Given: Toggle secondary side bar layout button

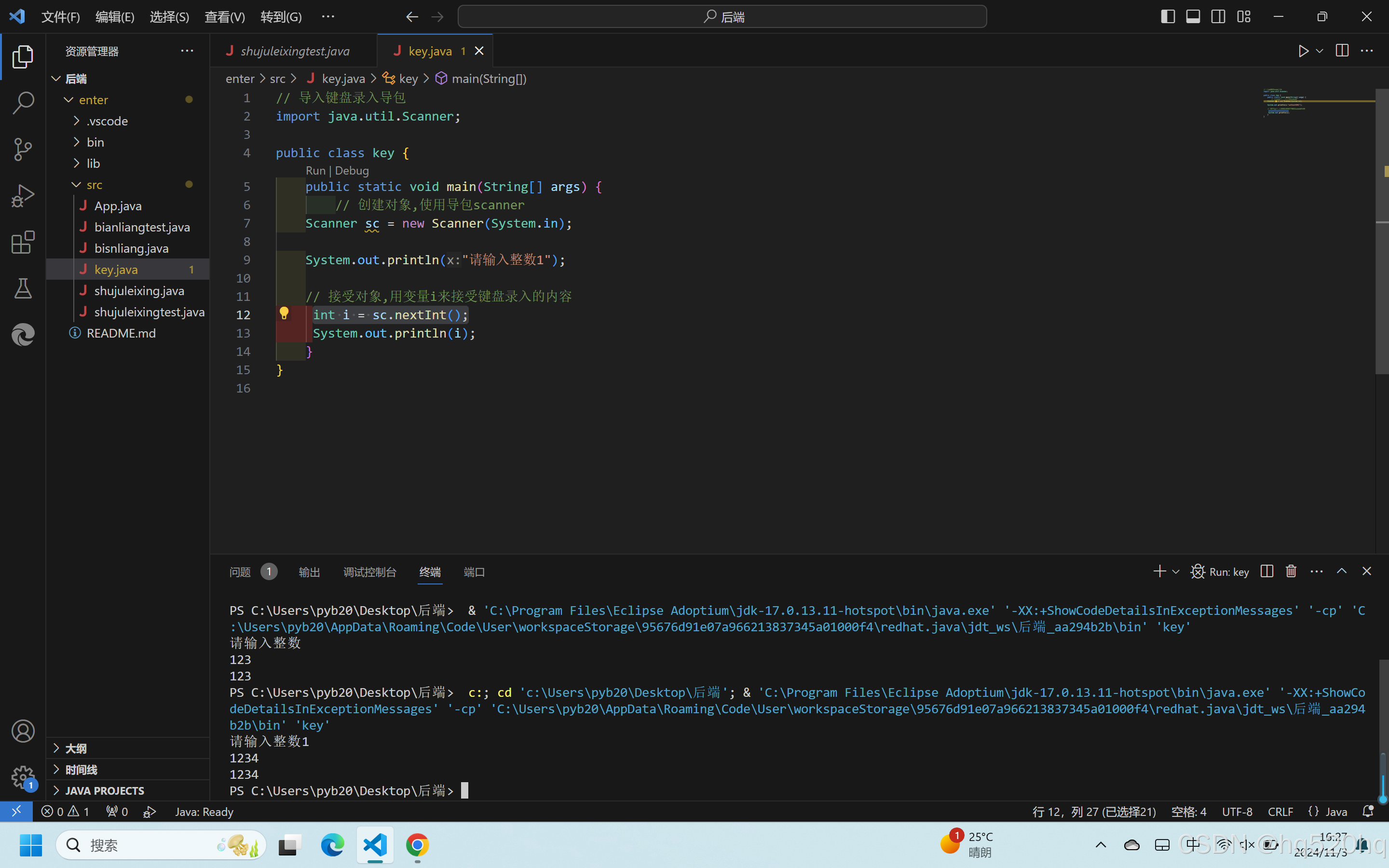Looking at the screenshot, I should [x=1218, y=17].
